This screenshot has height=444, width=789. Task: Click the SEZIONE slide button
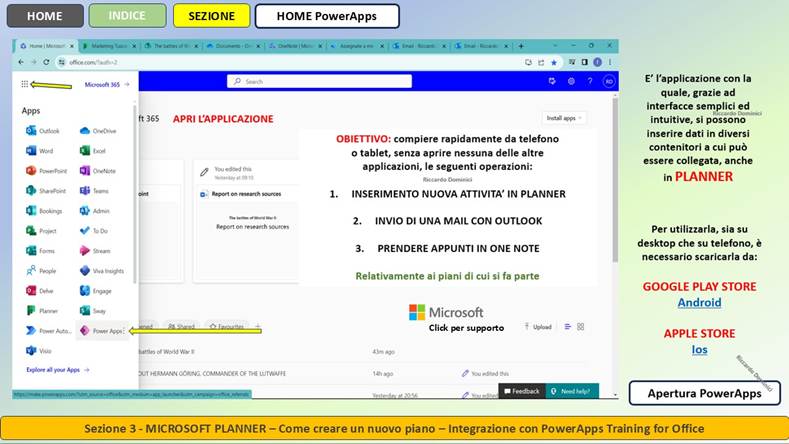pos(211,16)
